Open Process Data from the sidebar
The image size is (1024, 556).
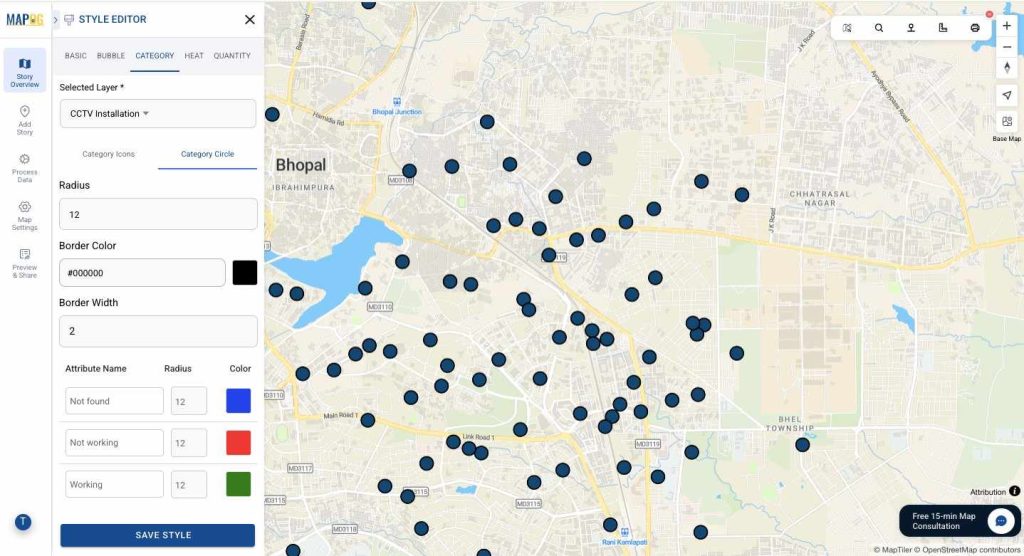tap(25, 166)
